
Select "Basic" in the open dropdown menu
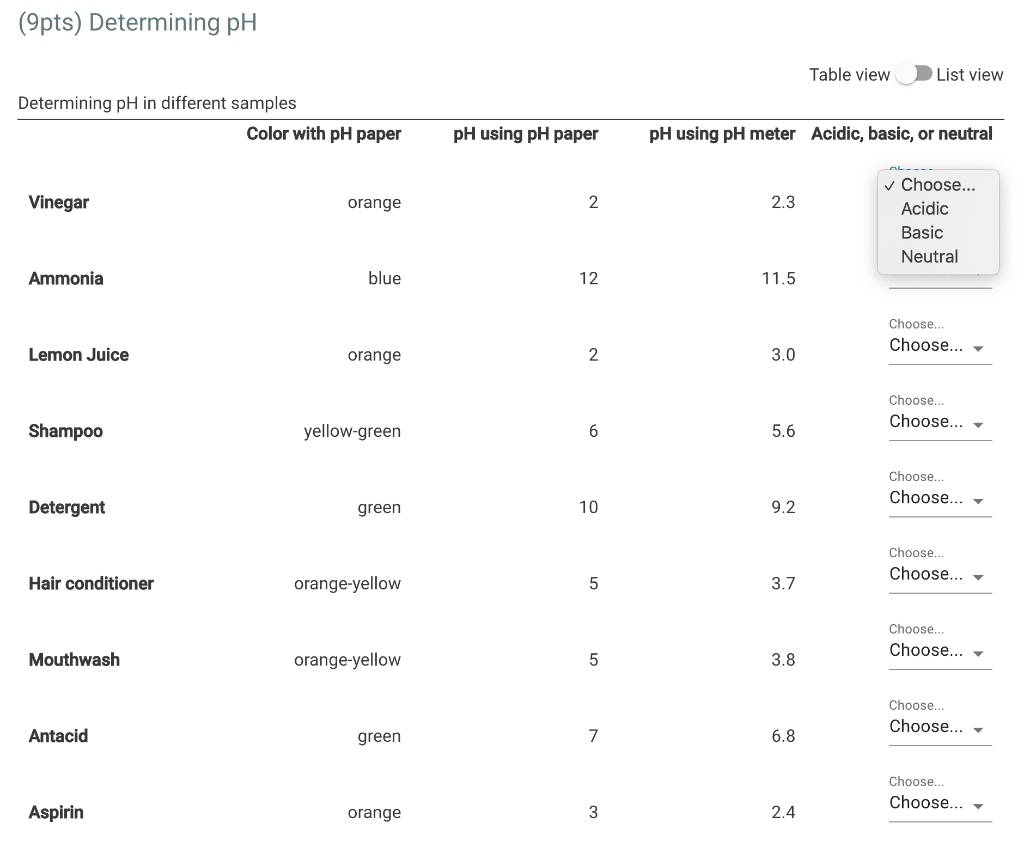click(921, 232)
